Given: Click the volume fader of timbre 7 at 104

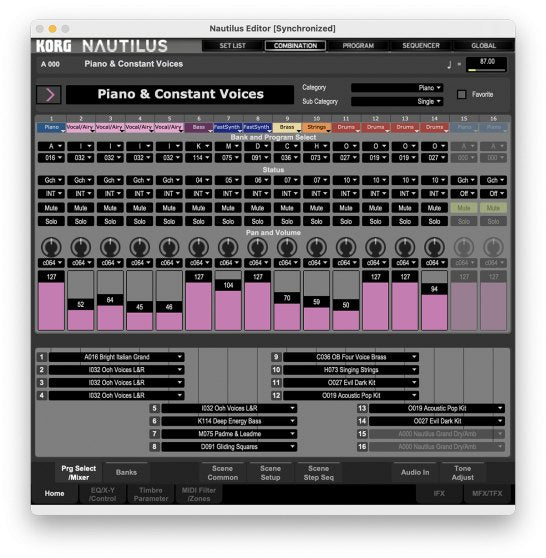Looking at the screenshot, I should click(x=228, y=301).
